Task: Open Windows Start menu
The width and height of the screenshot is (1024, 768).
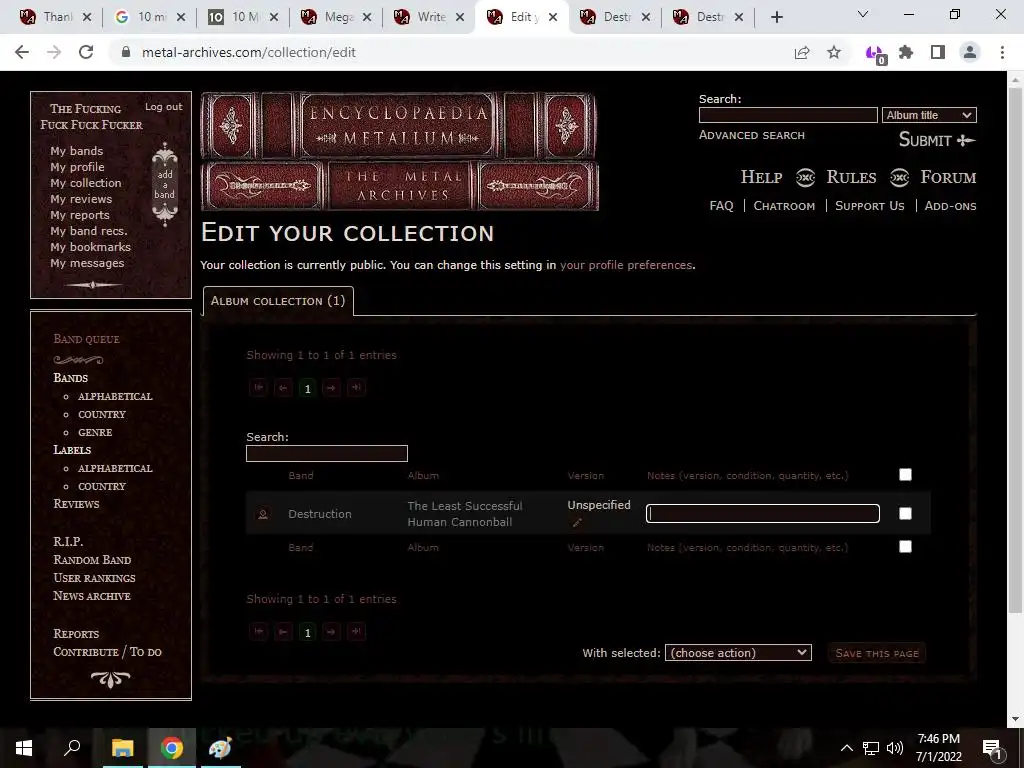Action: [24, 748]
